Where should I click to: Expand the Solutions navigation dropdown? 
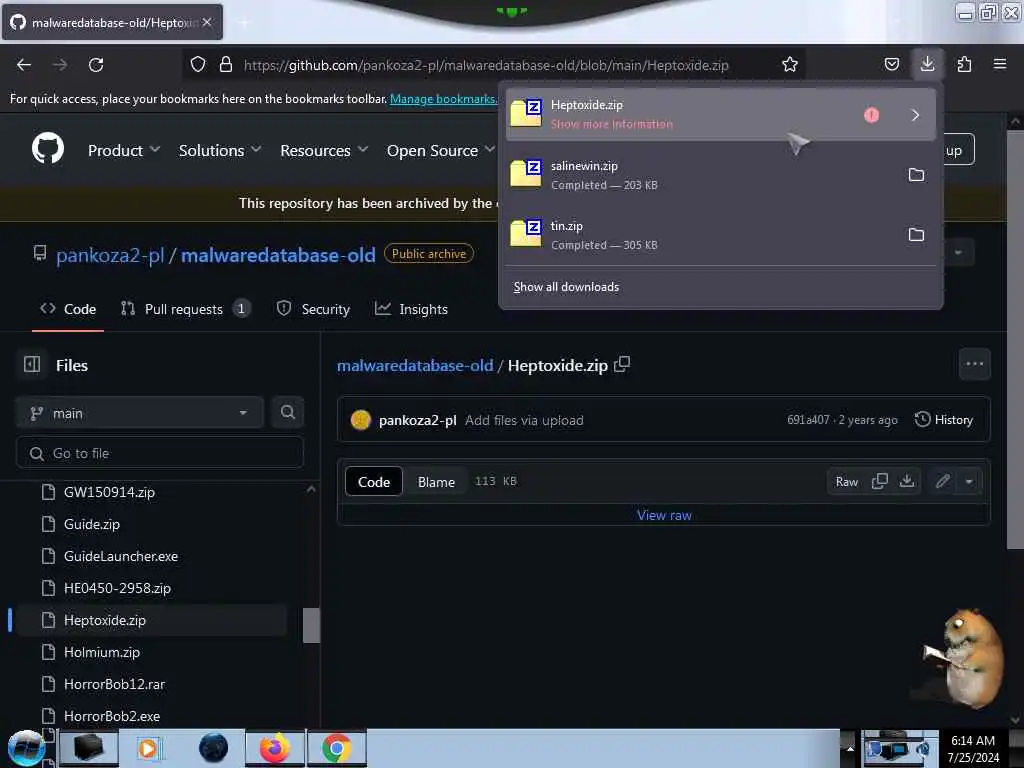(220, 150)
